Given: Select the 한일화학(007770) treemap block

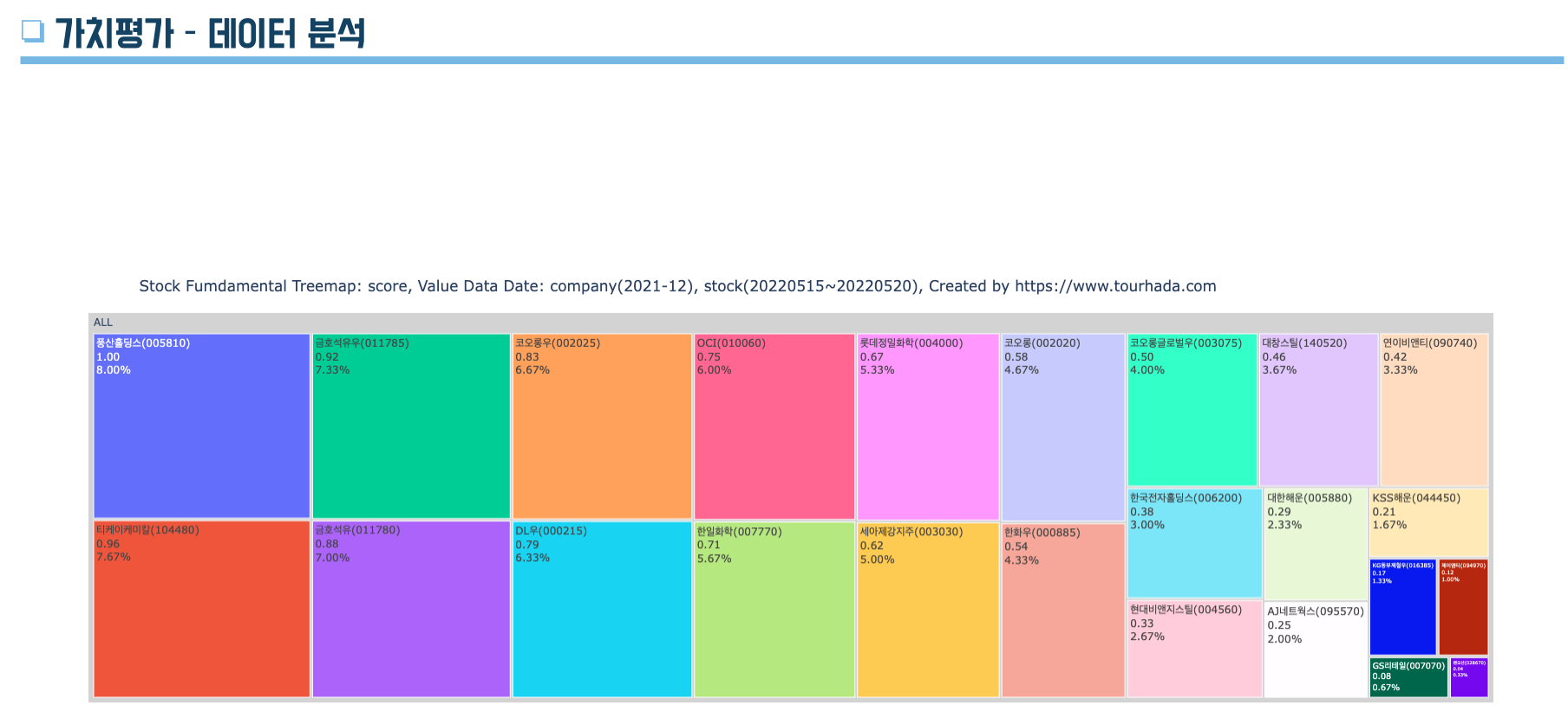Looking at the screenshot, I should [x=774, y=609].
